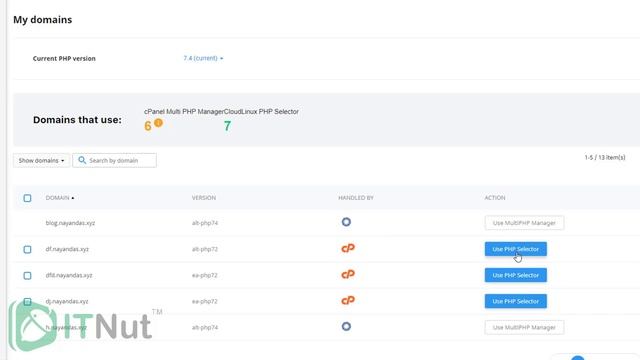
Task: Click Use MultiPHP Manager for blog.nayandas.xyz
Action: pyautogui.click(x=524, y=223)
